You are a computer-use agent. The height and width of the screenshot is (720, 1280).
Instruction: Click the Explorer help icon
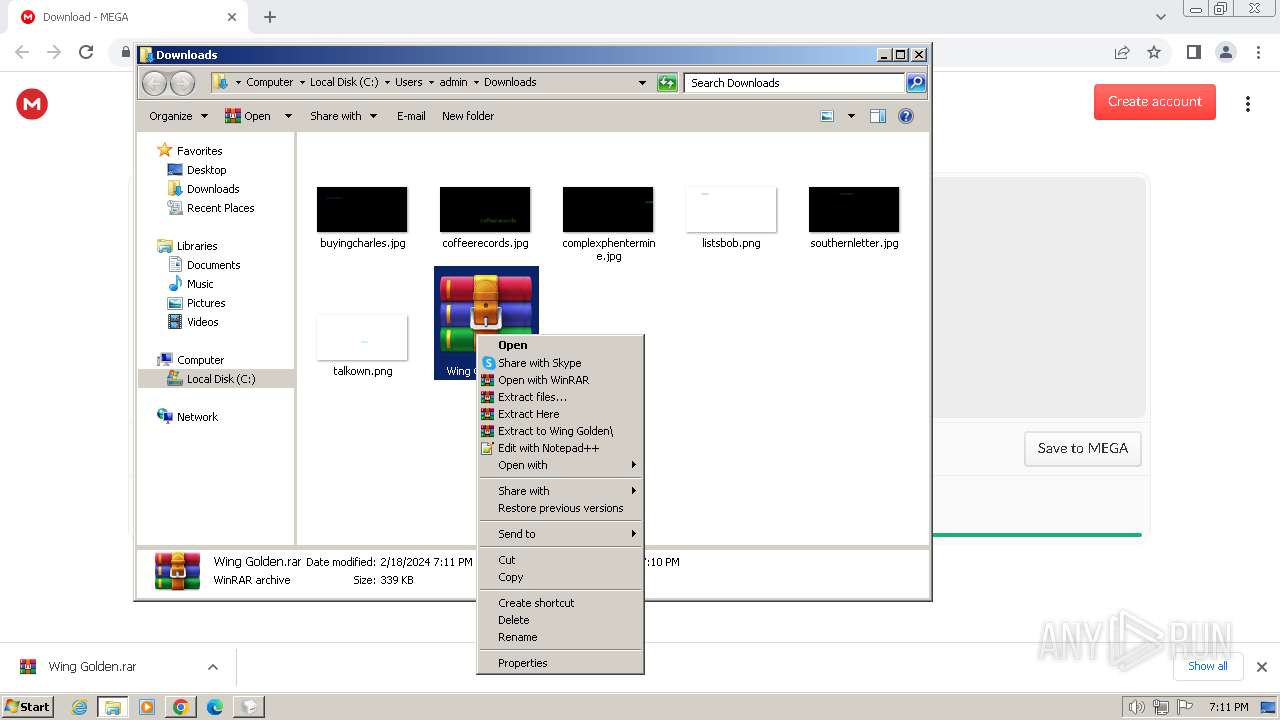click(x=906, y=116)
